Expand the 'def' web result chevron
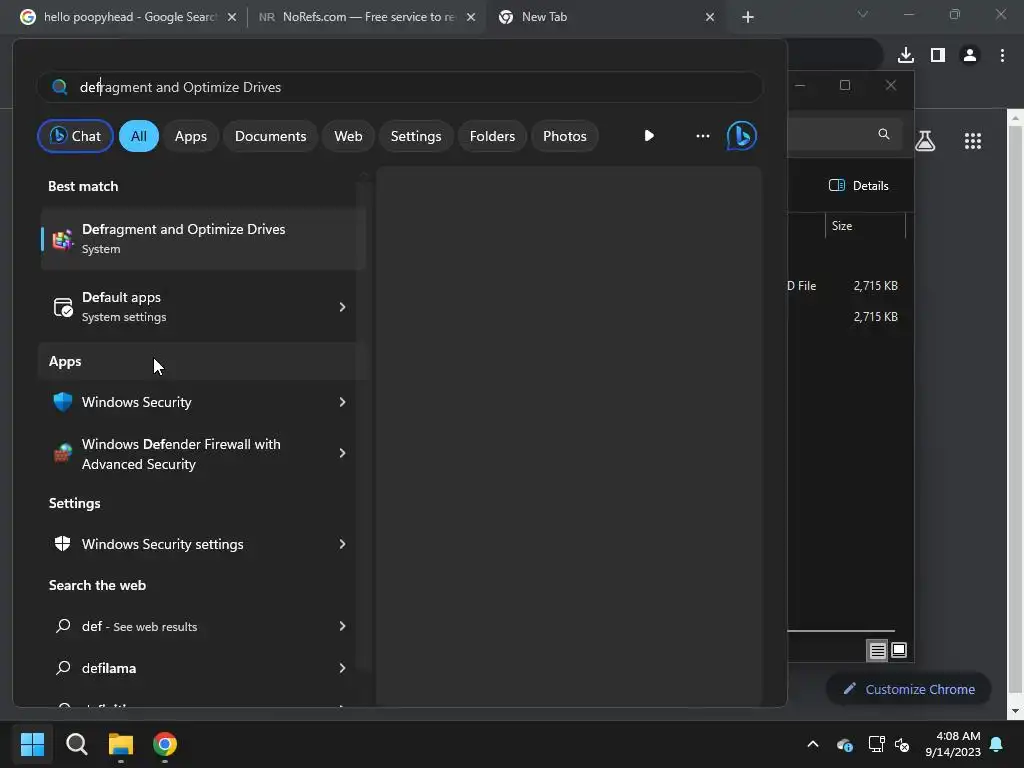This screenshot has width=1024, height=768. 342,626
